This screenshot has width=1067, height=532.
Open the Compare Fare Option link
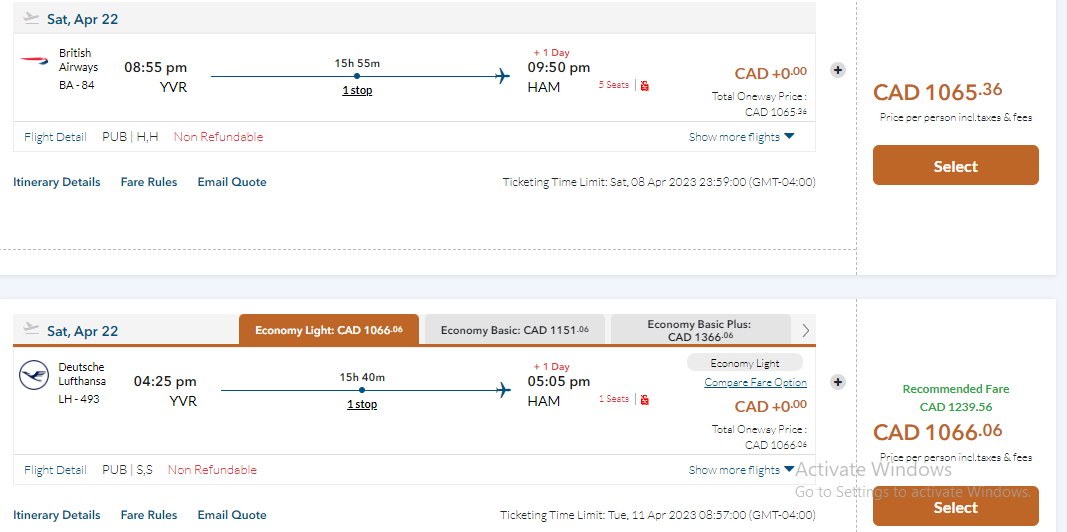(755, 383)
